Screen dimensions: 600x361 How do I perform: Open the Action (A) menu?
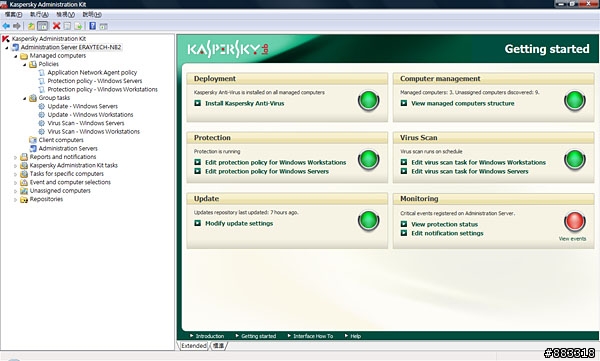(39, 15)
